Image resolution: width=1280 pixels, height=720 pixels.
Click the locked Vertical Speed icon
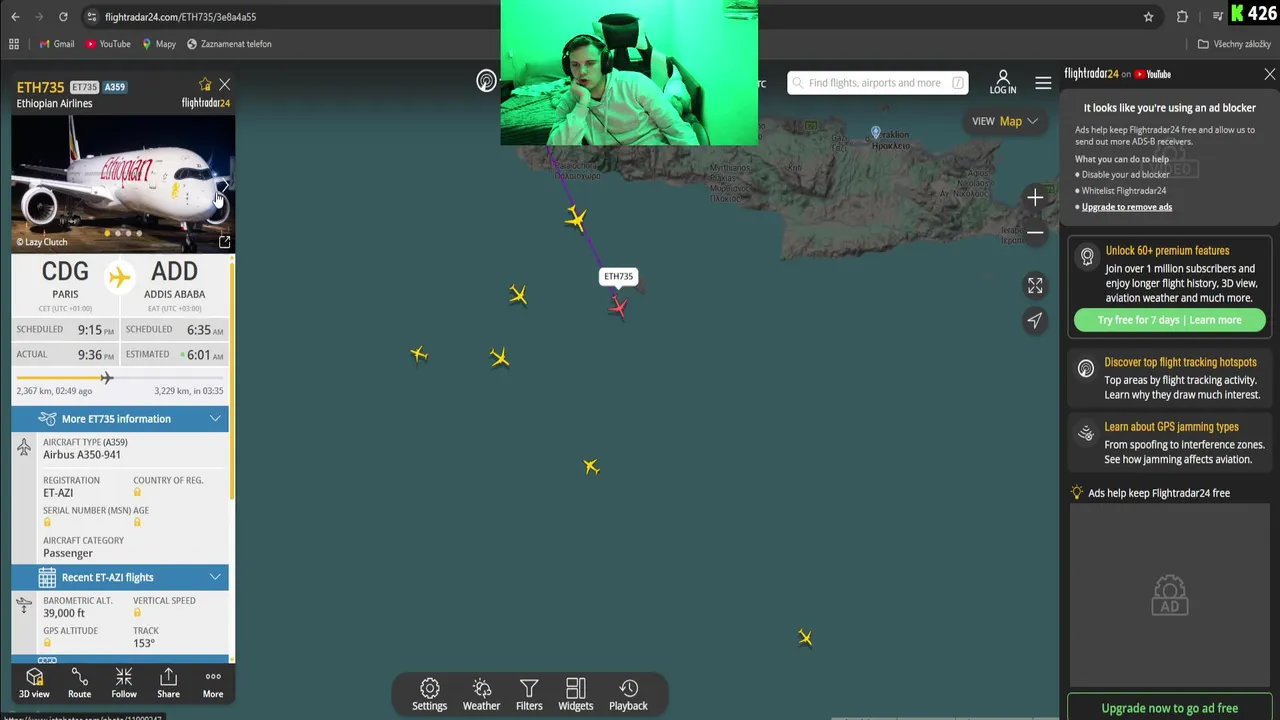[137, 612]
